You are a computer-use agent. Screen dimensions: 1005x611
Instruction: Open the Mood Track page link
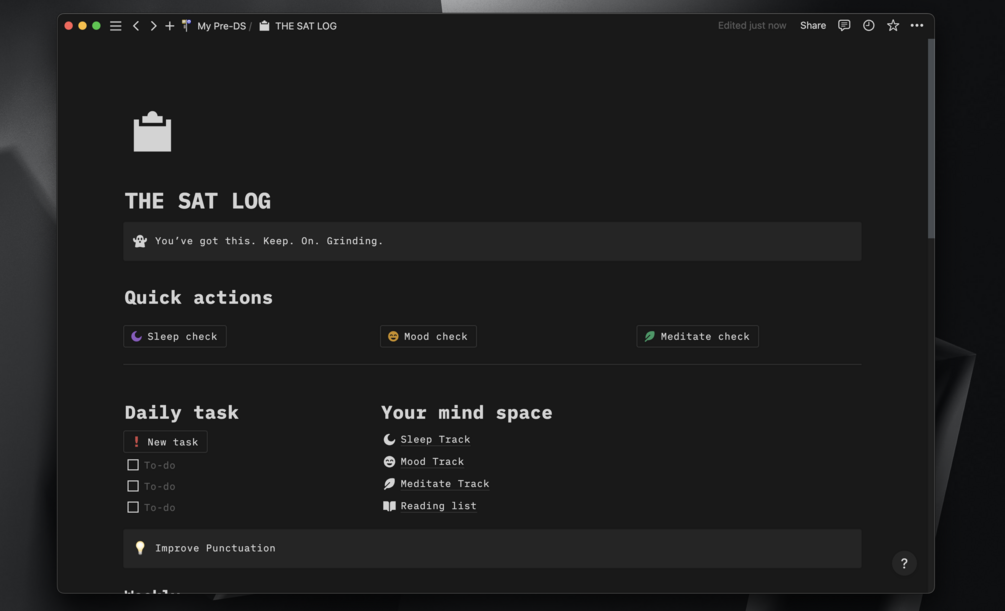pyautogui.click(x=432, y=462)
